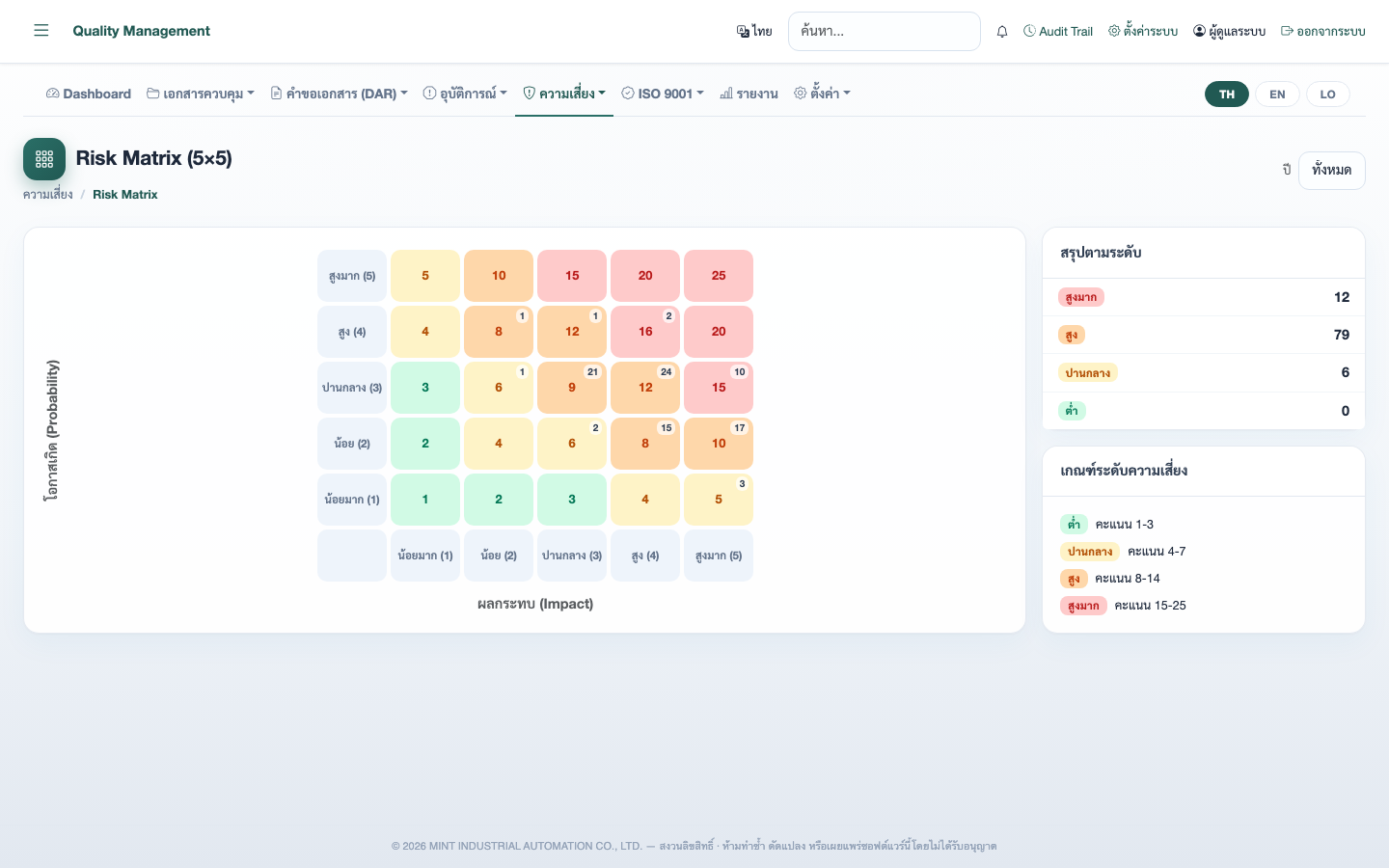Click the ปานกลาง (3) impact column header
This screenshot has height=868, width=1389.
[572, 556]
